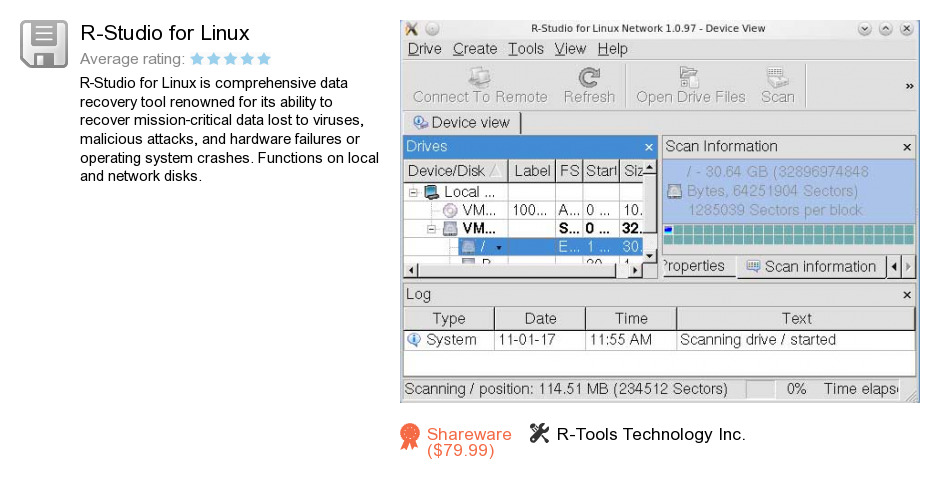Click the five-star average rating
Viewport: 940px width, 486px height.
(x=230, y=59)
